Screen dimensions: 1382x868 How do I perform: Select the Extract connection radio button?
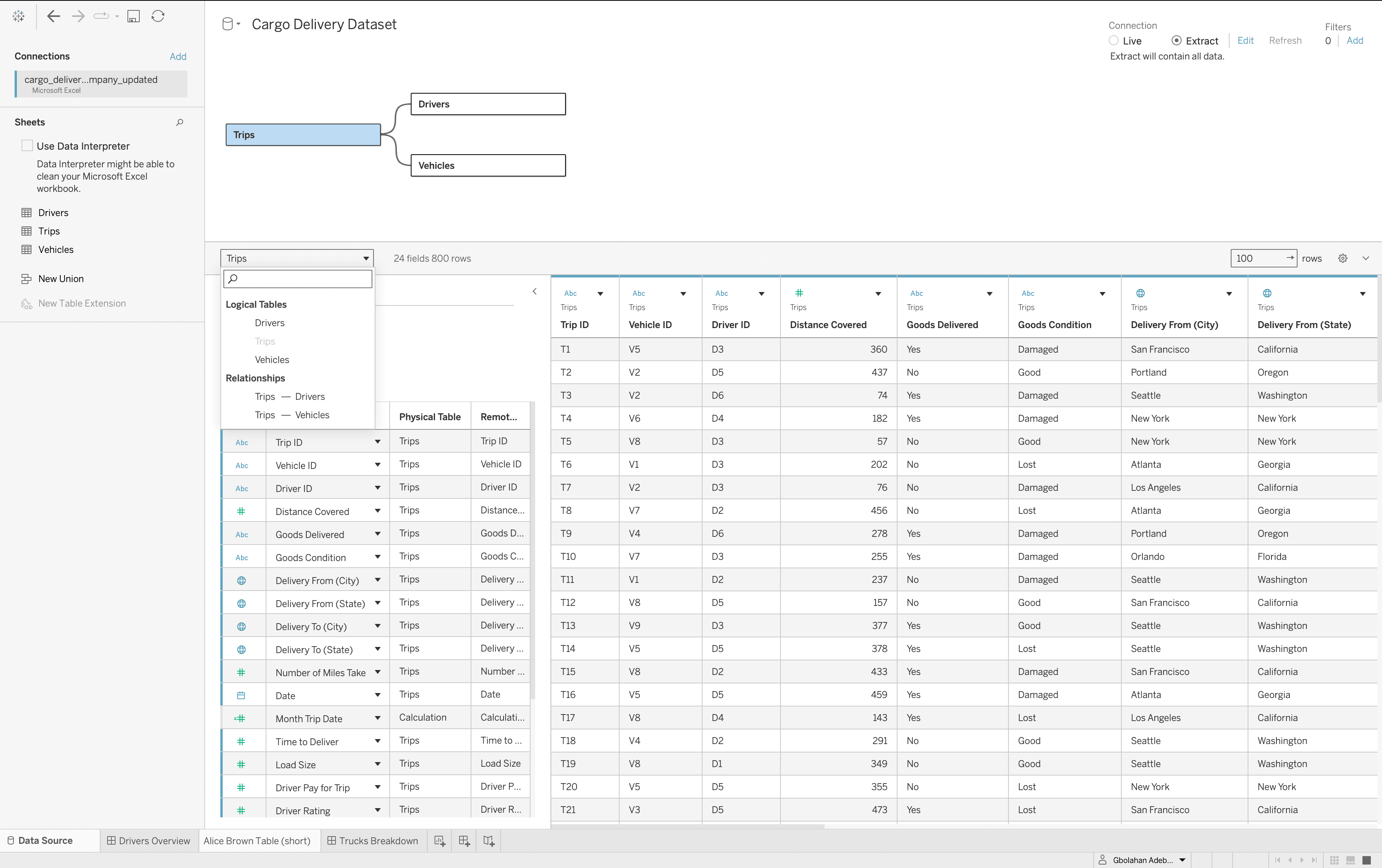(1176, 41)
